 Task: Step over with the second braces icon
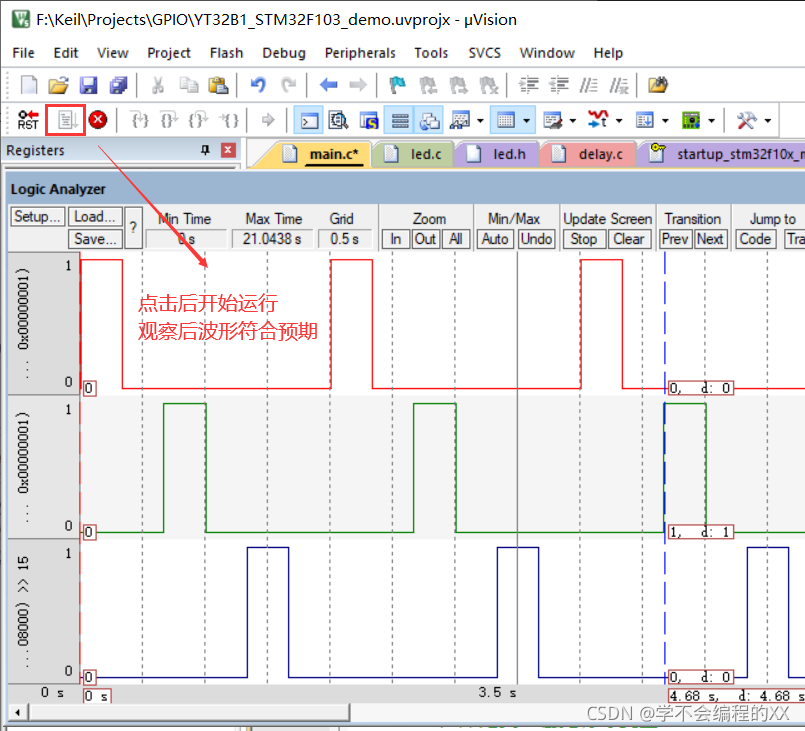tap(169, 120)
